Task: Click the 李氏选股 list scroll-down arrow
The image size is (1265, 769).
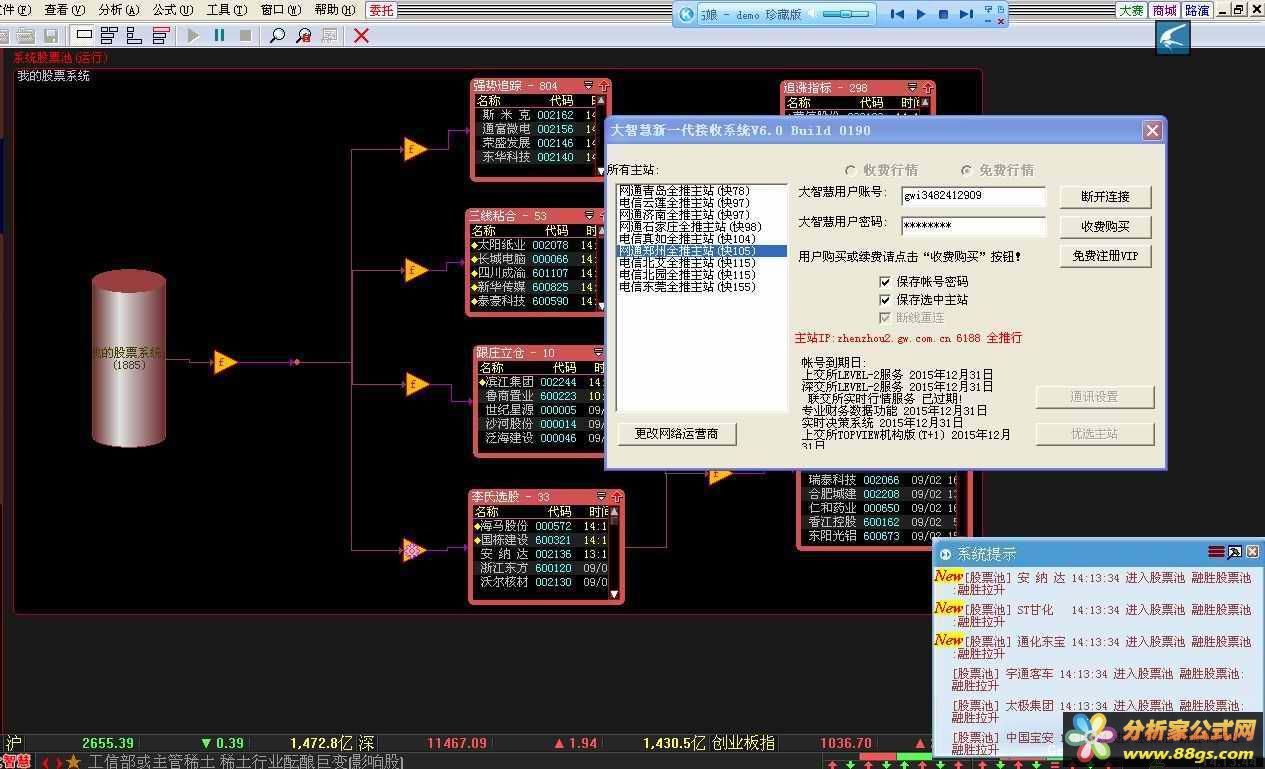Action: coord(614,594)
